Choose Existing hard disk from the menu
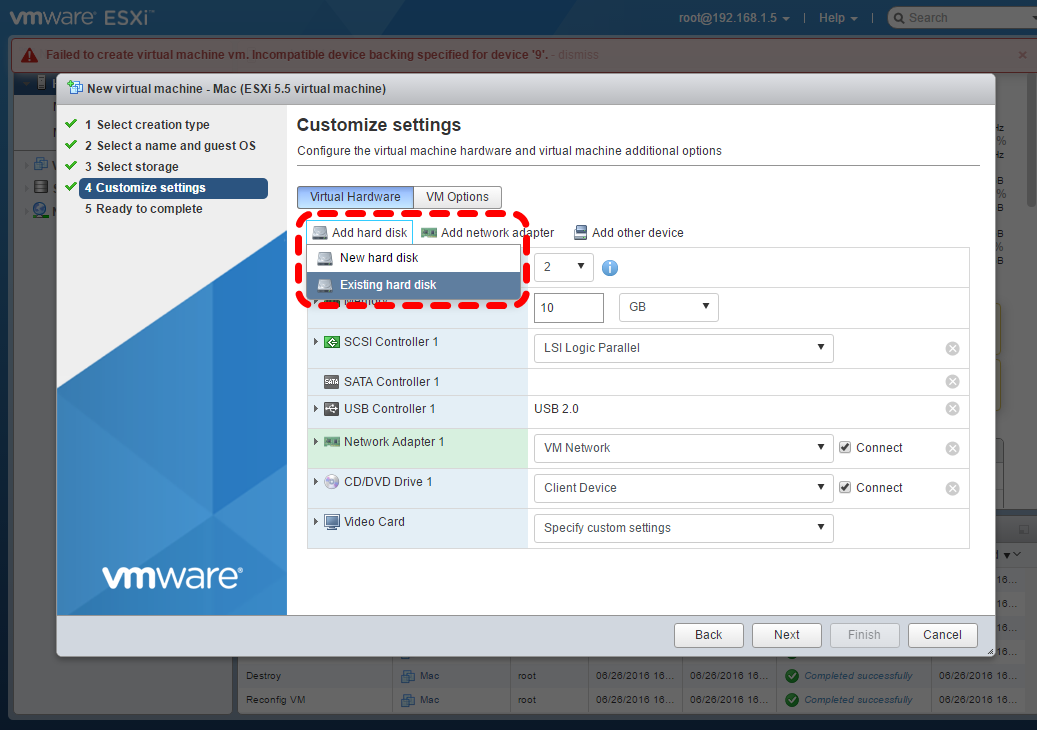Image resolution: width=1037 pixels, height=730 pixels. (413, 285)
